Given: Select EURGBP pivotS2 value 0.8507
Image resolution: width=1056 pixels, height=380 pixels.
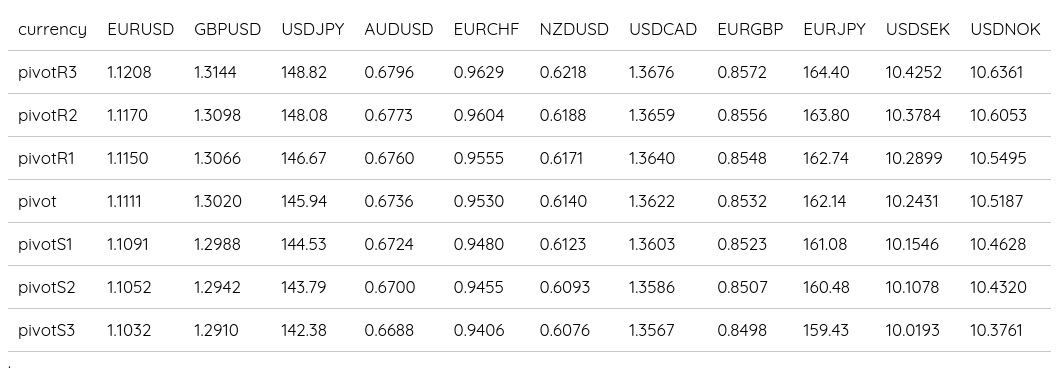Looking at the screenshot, I should coord(742,288).
